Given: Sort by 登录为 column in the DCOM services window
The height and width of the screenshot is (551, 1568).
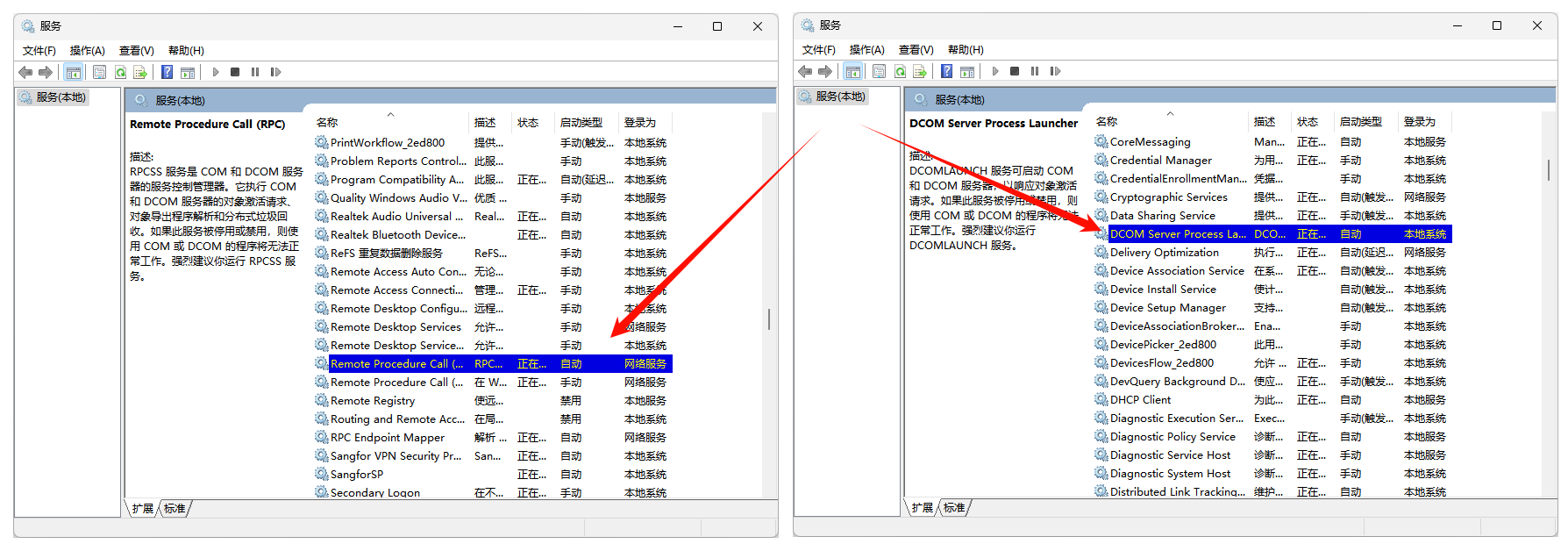Looking at the screenshot, I should pos(1424,122).
